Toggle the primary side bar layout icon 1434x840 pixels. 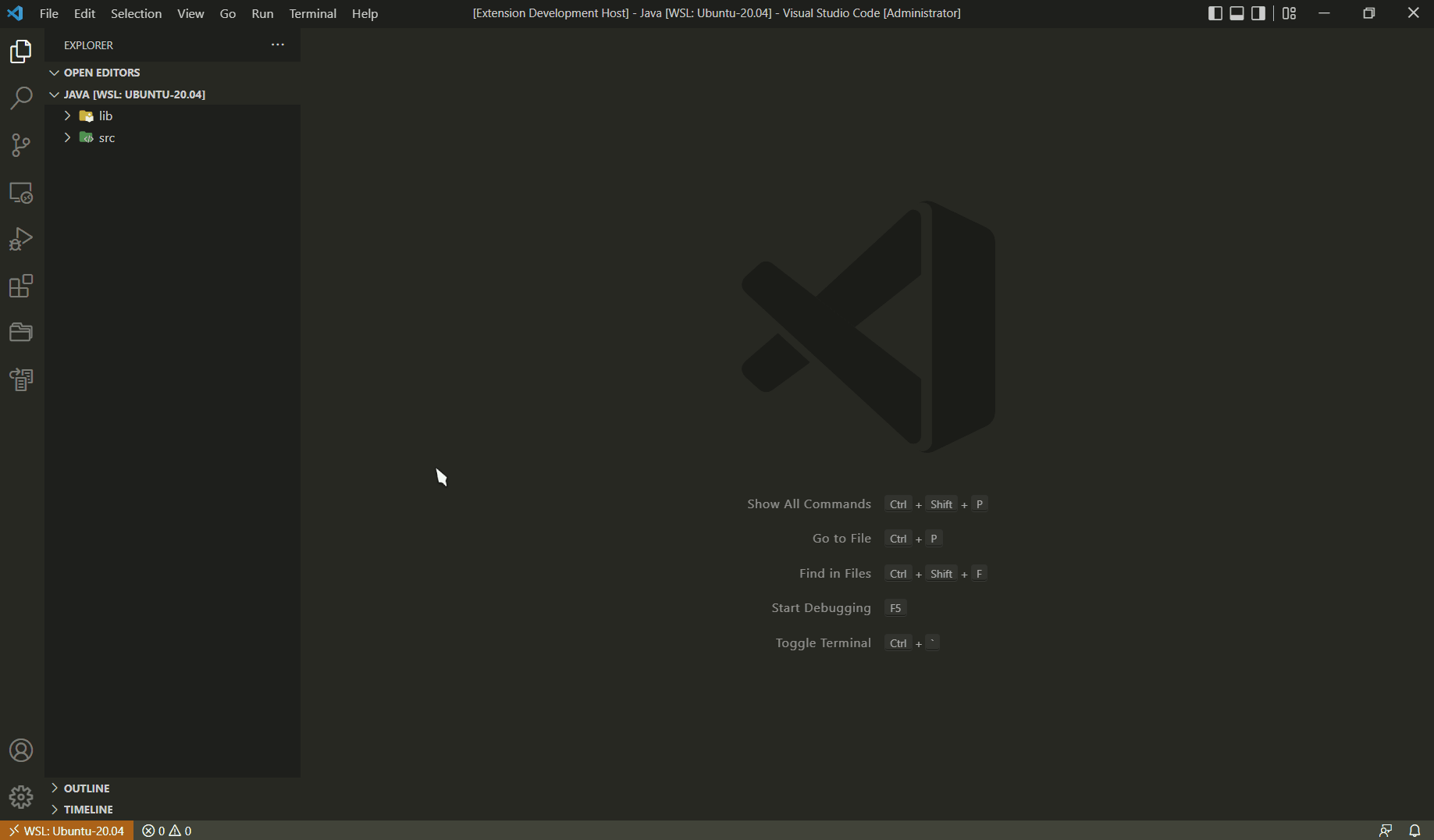coord(1215,13)
